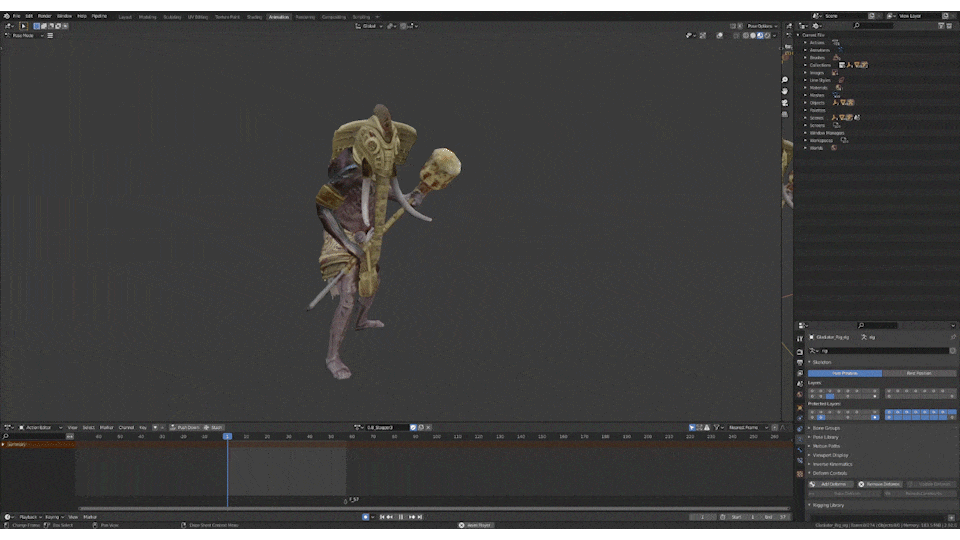Select Rest Position for the skeleton
This screenshot has width=960, height=540.
tap(919, 373)
